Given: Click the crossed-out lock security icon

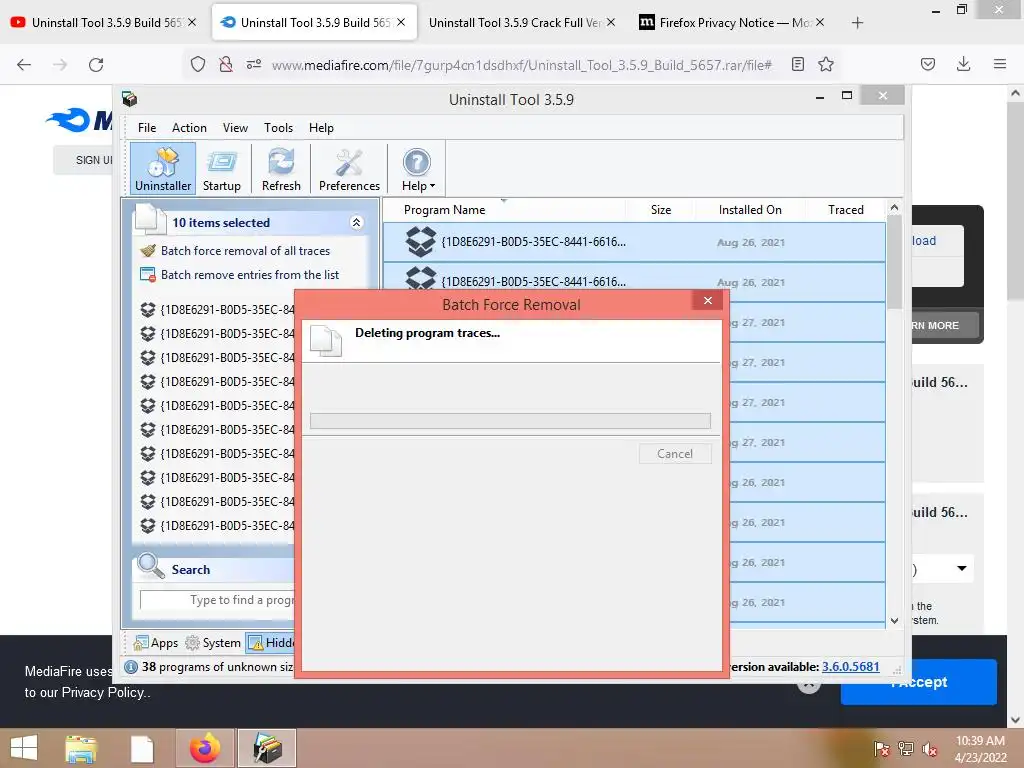Looking at the screenshot, I should 226,64.
